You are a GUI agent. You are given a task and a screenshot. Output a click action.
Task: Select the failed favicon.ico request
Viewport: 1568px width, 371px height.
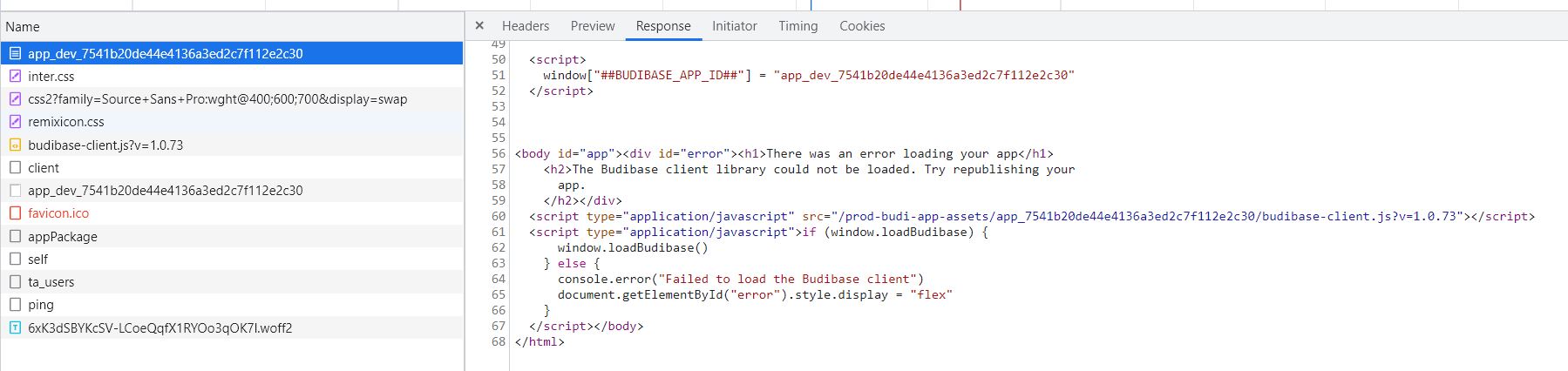(x=232, y=212)
